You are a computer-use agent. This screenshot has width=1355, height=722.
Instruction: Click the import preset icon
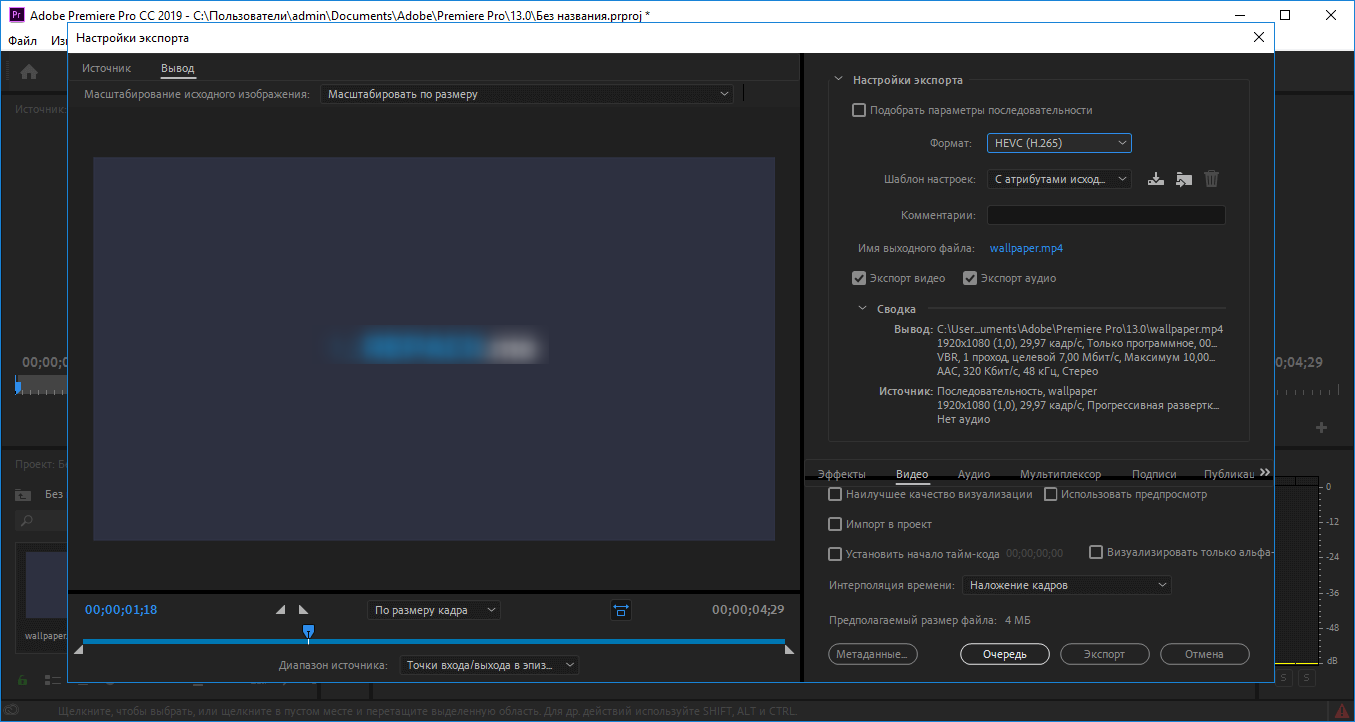pyautogui.click(x=1184, y=179)
